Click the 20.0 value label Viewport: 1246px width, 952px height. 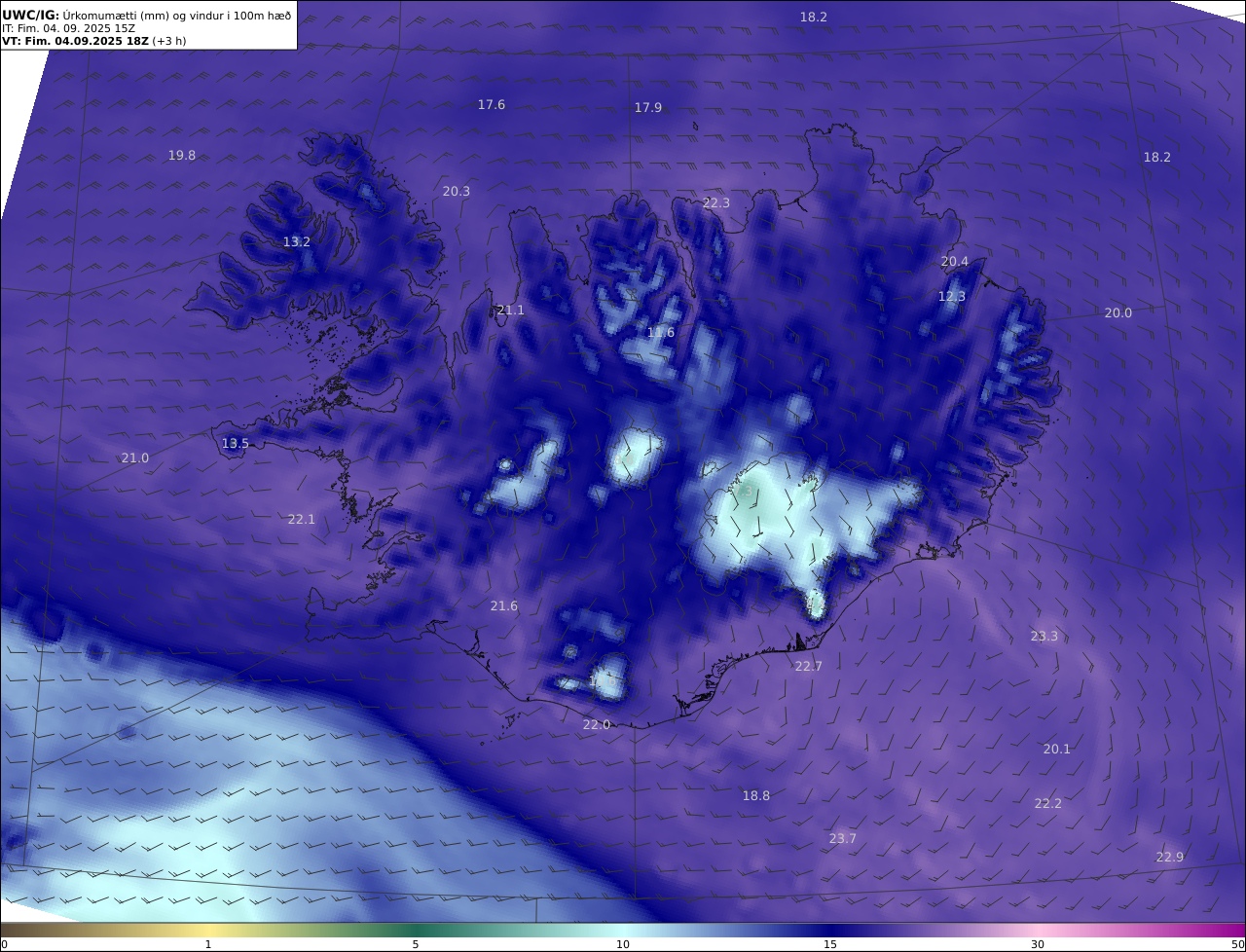point(1118,312)
